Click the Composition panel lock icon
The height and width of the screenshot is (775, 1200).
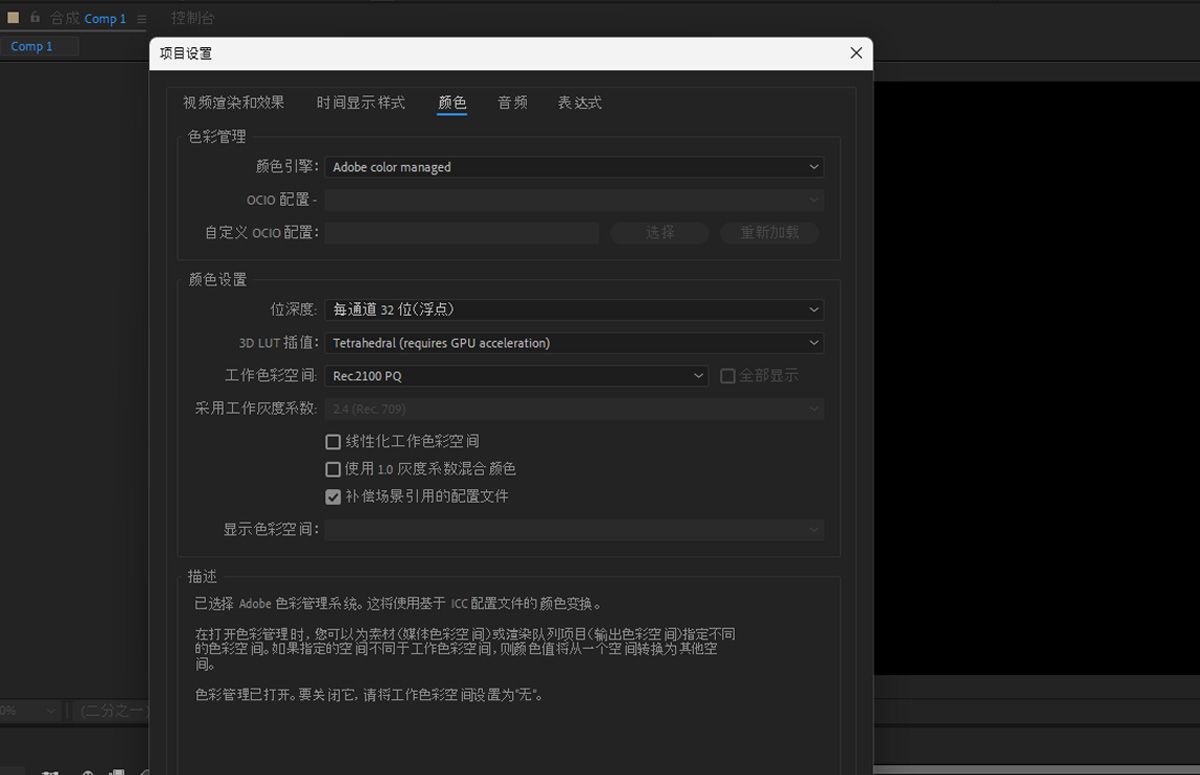click(34, 17)
